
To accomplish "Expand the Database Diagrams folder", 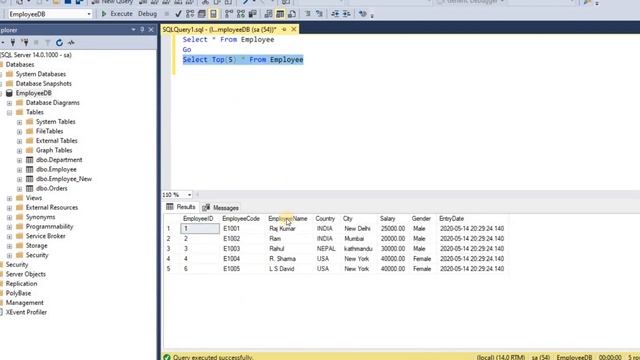I will [9, 103].
